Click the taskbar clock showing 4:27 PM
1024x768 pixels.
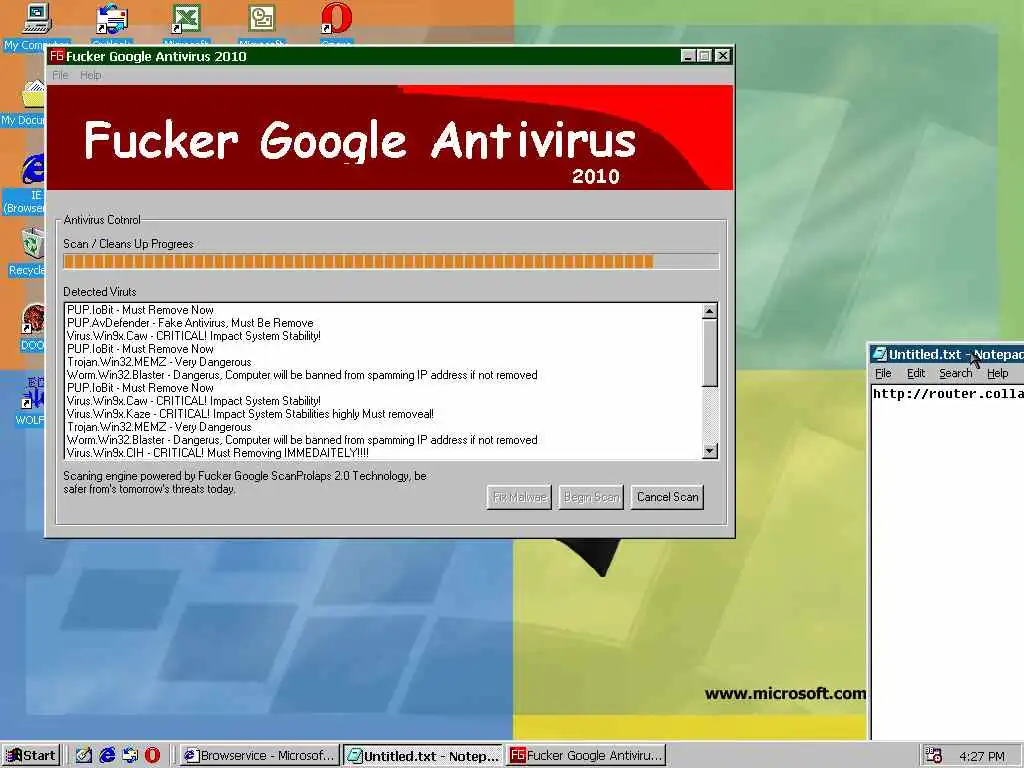coord(982,756)
